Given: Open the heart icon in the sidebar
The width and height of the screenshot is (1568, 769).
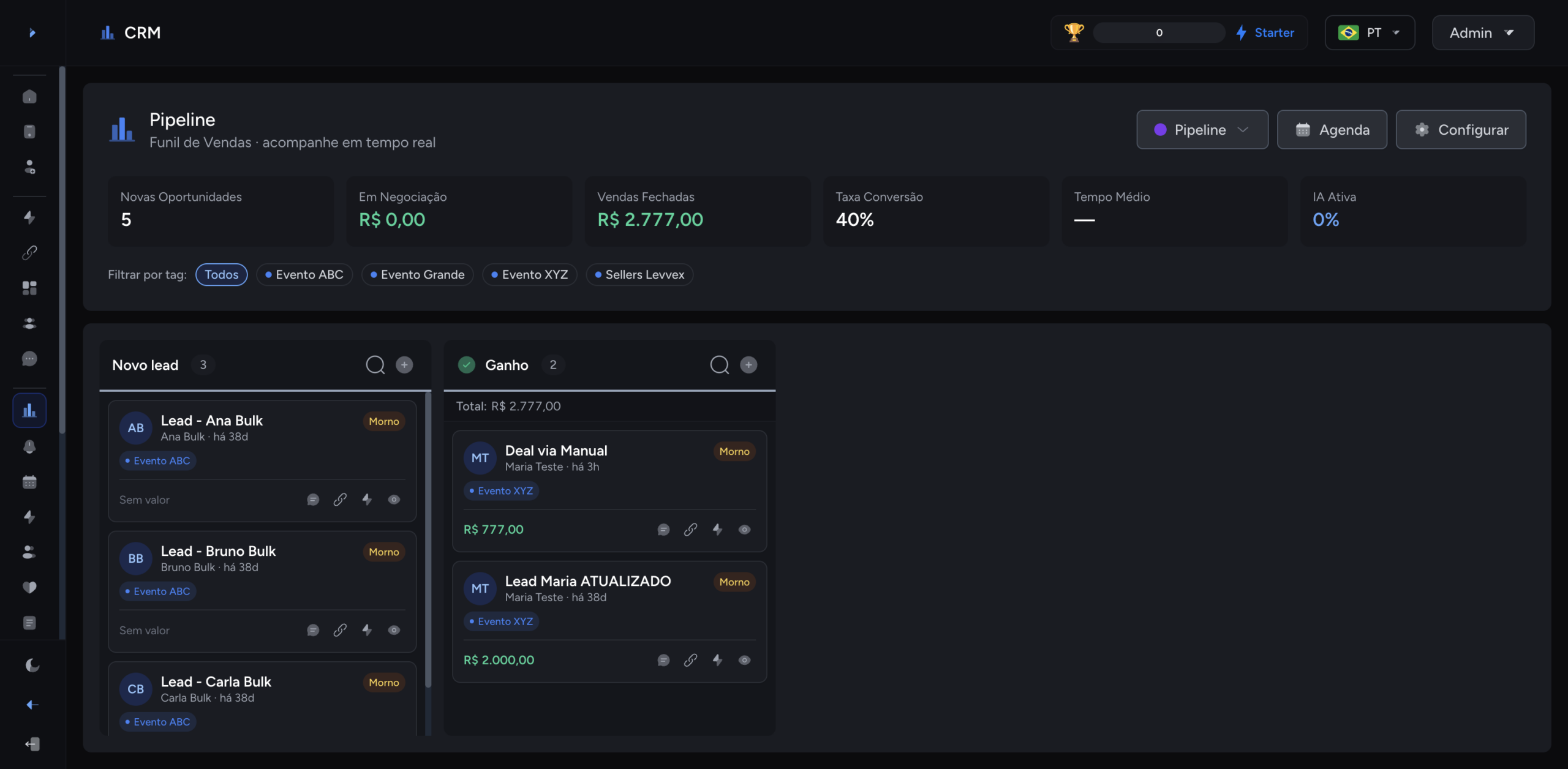Looking at the screenshot, I should (x=29, y=587).
